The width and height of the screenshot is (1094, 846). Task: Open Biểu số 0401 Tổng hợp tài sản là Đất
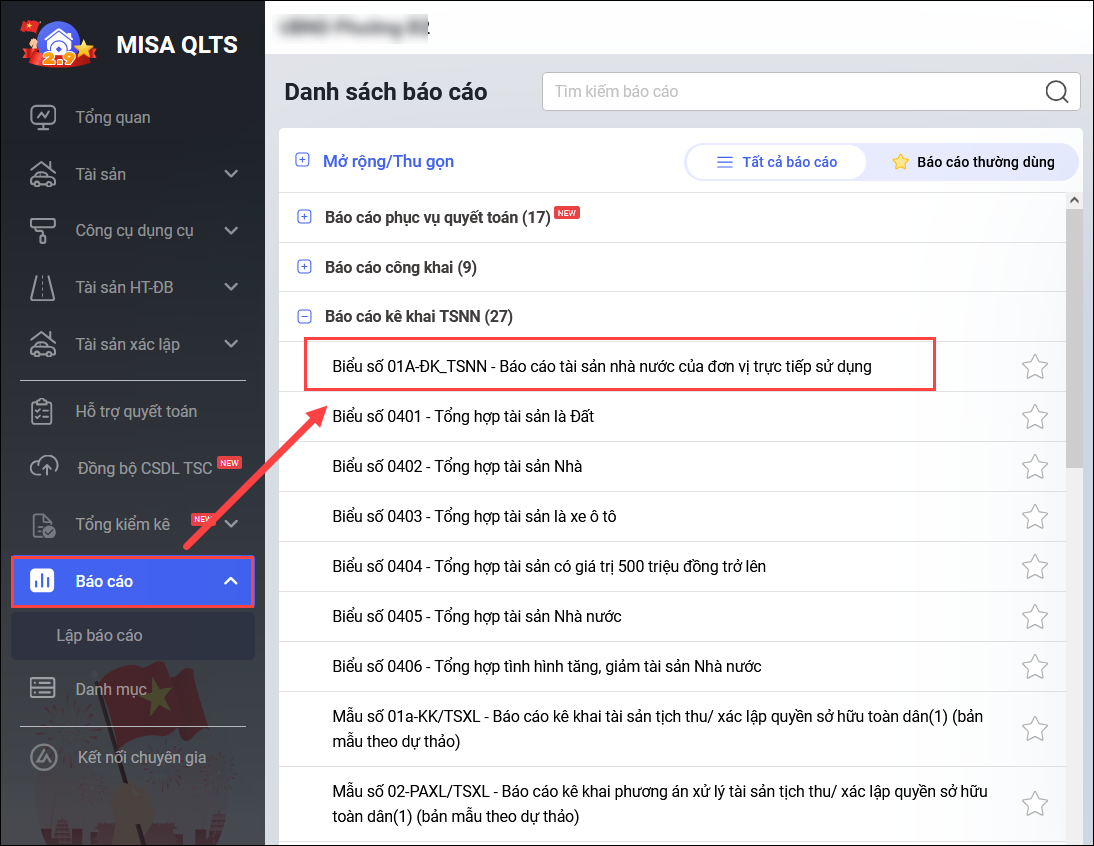[463, 416]
